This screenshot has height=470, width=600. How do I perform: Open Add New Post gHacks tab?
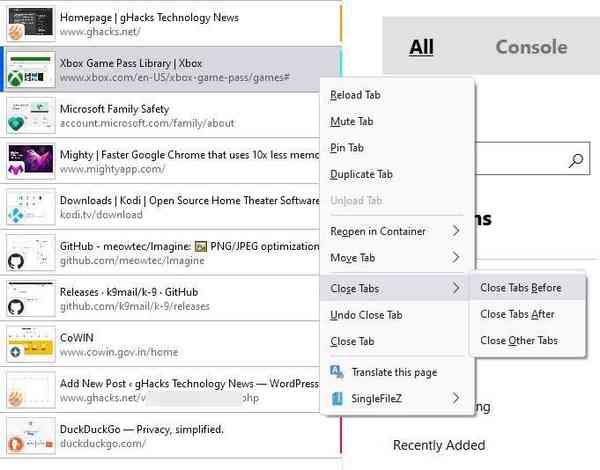[x=161, y=390]
